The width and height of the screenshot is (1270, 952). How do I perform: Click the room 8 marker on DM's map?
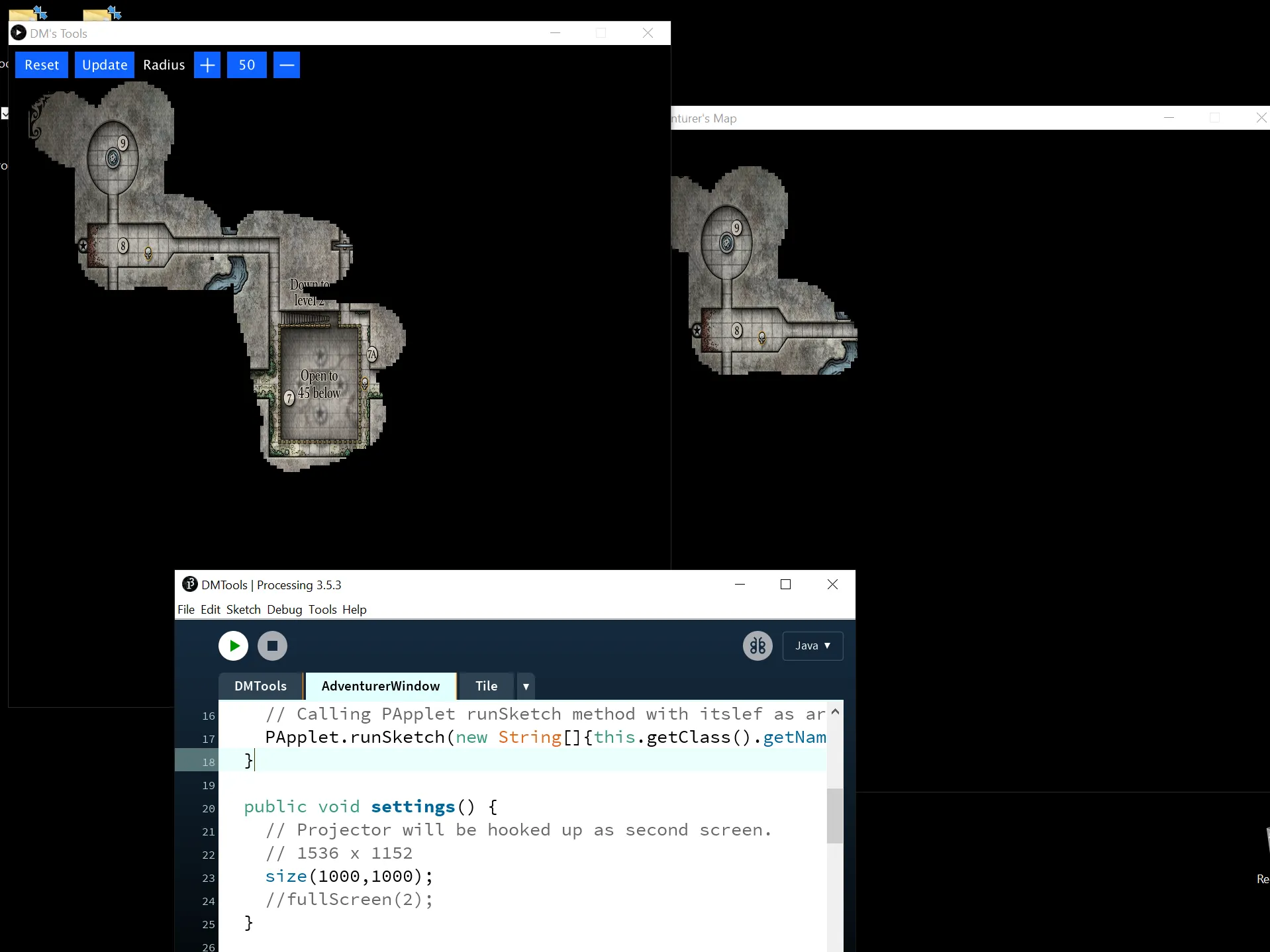[123, 246]
